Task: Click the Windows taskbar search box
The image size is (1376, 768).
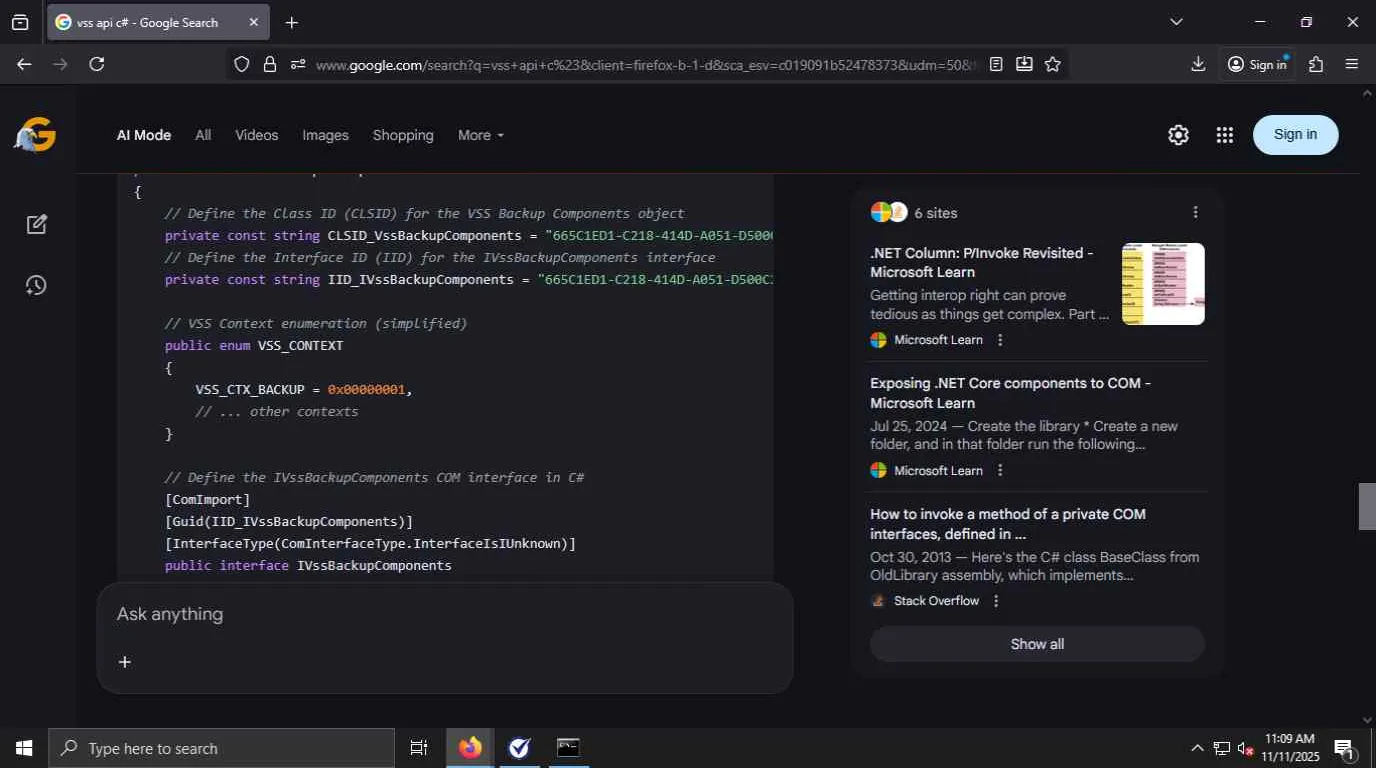Action: pos(222,748)
